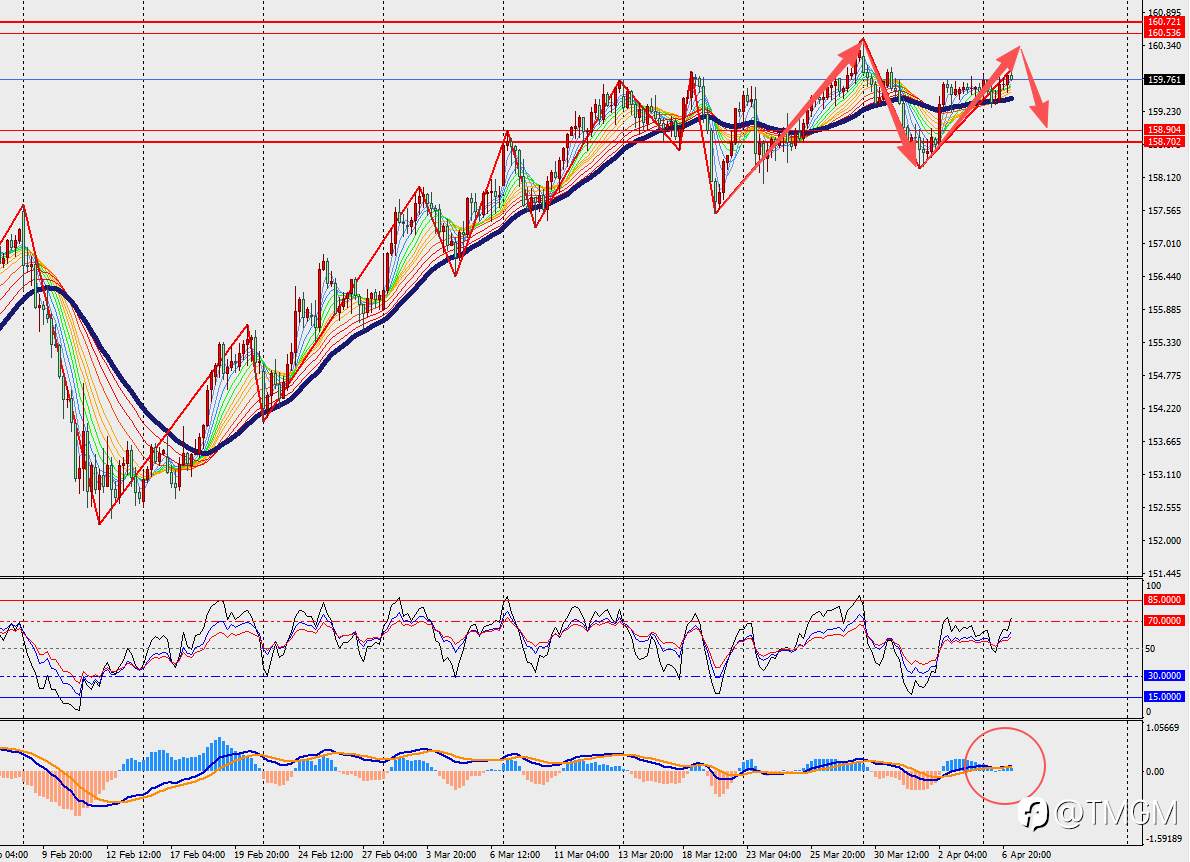
Task: Click the 160.721 red price label
Action: (x=1163, y=22)
